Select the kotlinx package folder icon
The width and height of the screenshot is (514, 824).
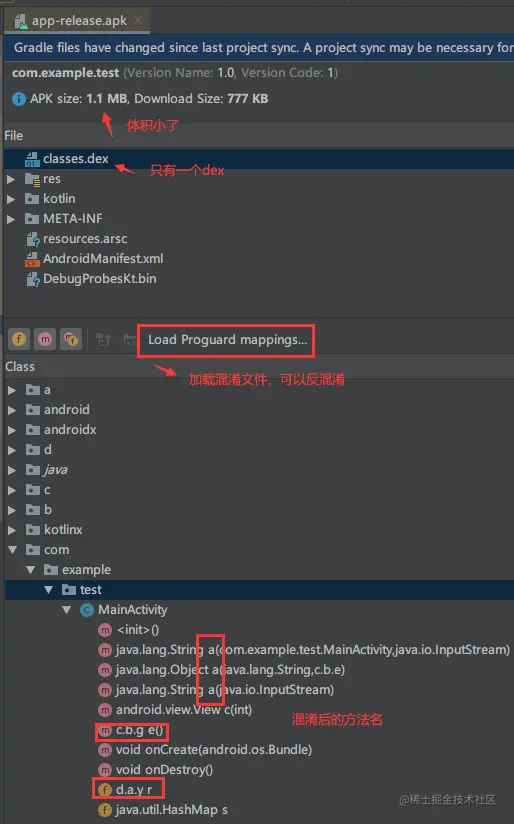(33, 530)
